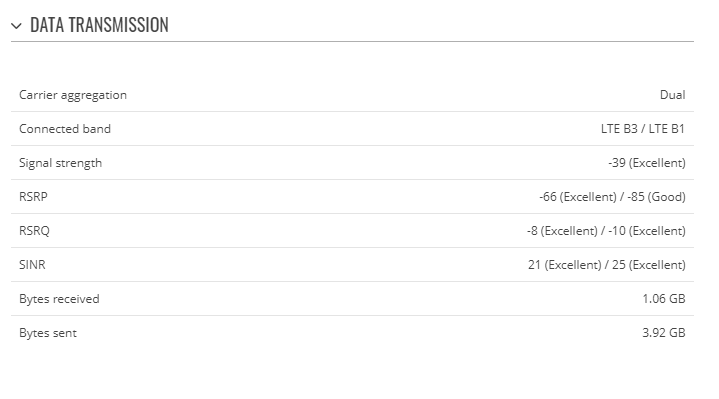Screen dimensions: 719x399
Task: Select the RSRQ row label
Action: [x=34, y=231]
